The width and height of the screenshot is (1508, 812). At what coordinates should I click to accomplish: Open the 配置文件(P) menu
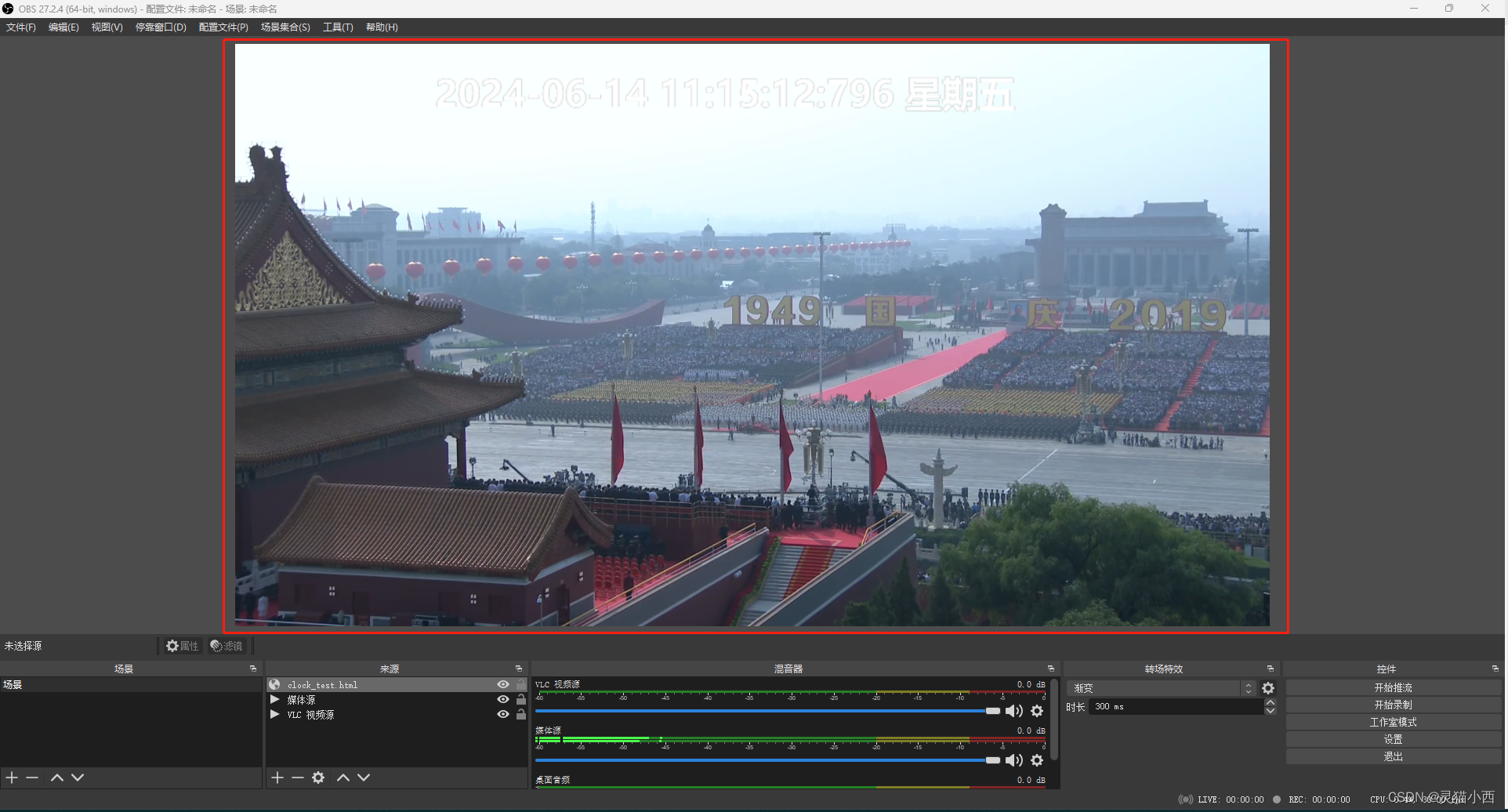point(223,27)
